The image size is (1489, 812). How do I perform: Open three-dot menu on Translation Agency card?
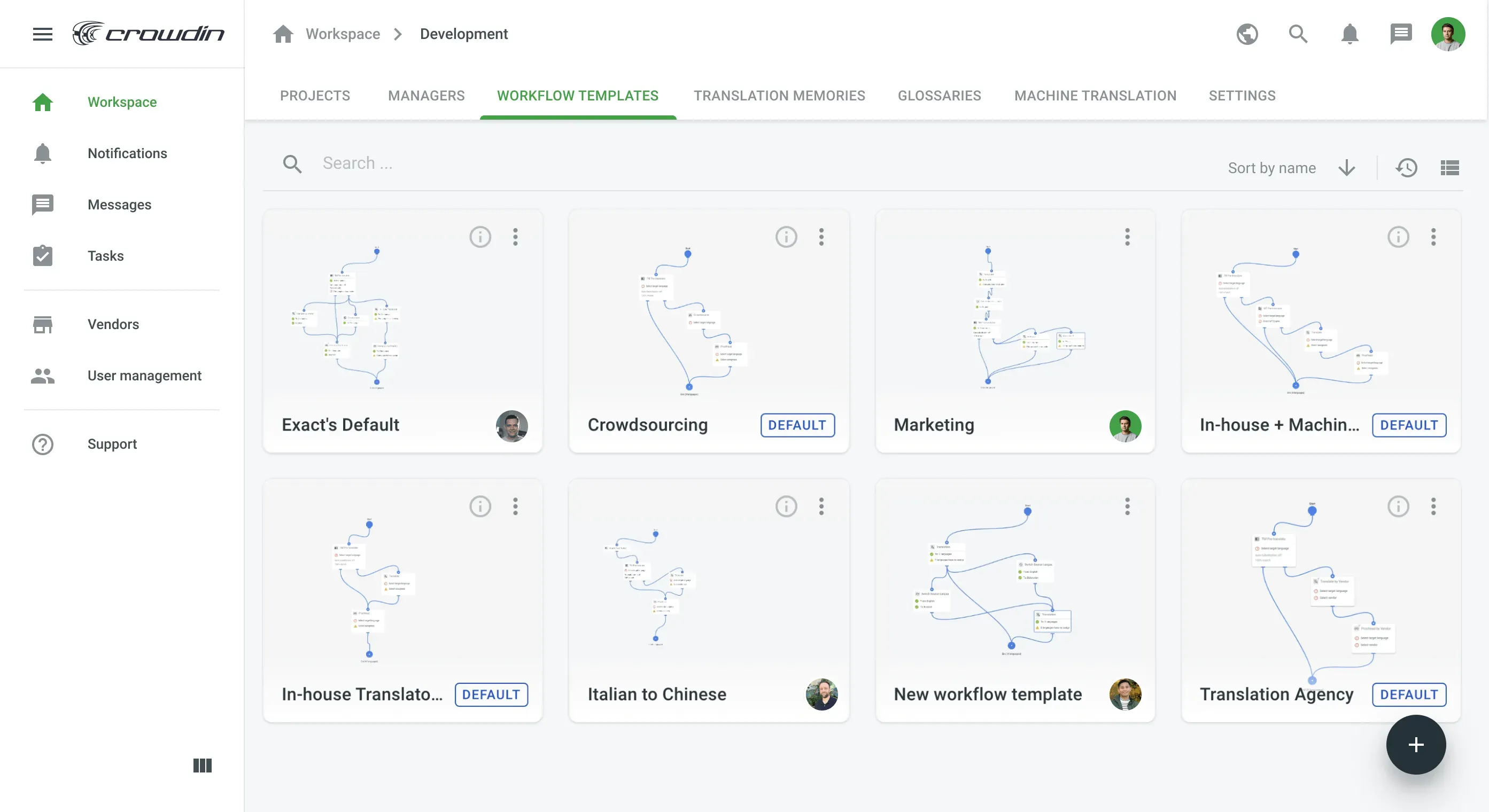point(1433,506)
